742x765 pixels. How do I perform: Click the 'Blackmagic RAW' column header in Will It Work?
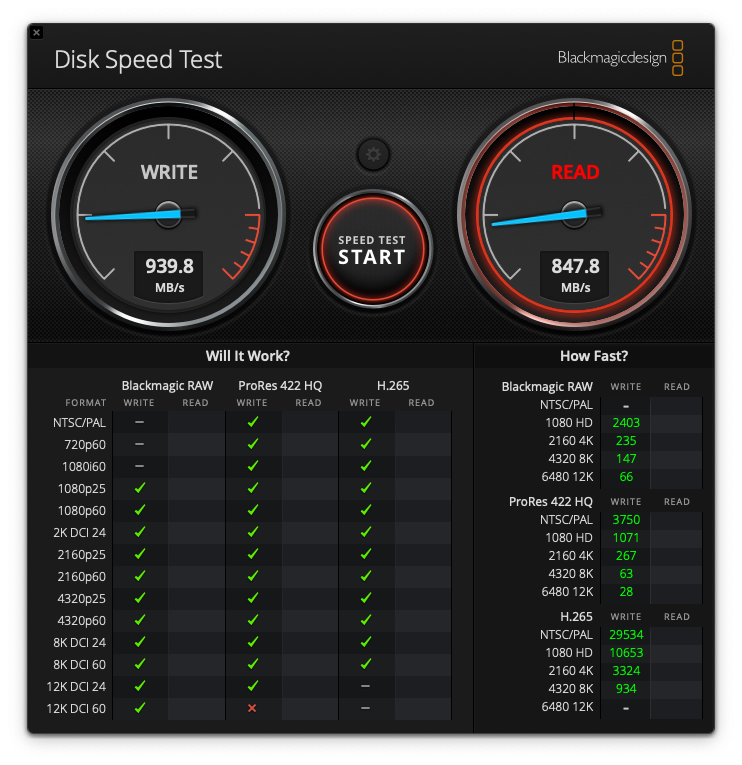(167, 386)
